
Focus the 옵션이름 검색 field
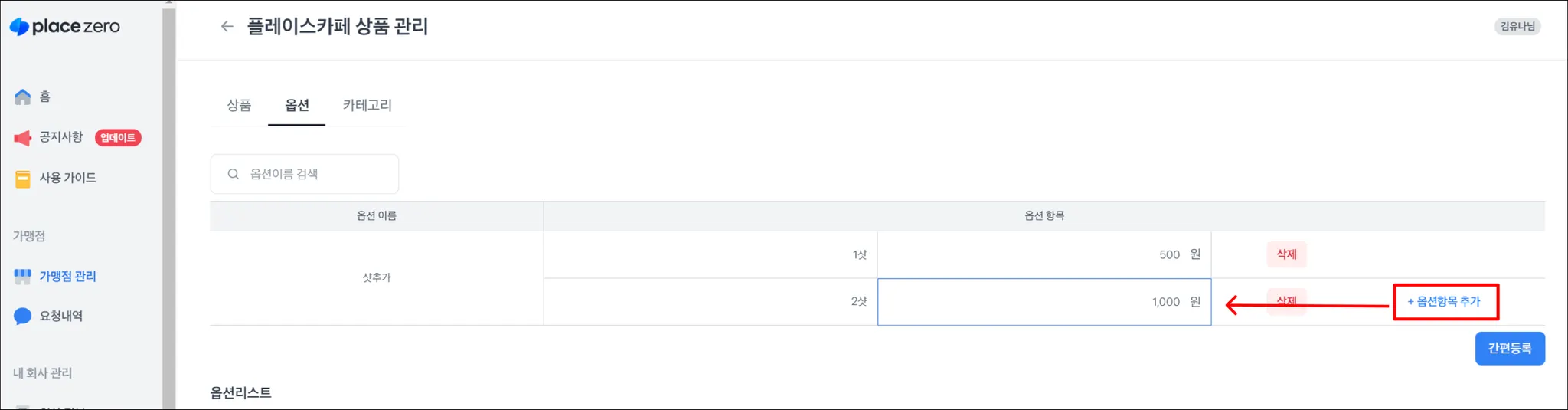[x=318, y=174]
